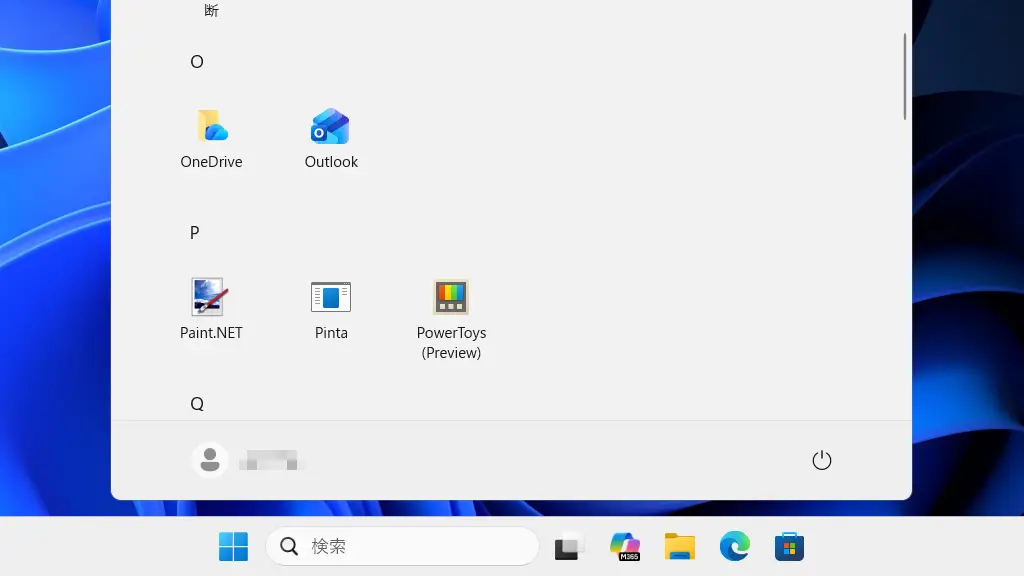Click the letter Q section header
The image size is (1024, 576).
pyautogui.click(x=197, y=404)
